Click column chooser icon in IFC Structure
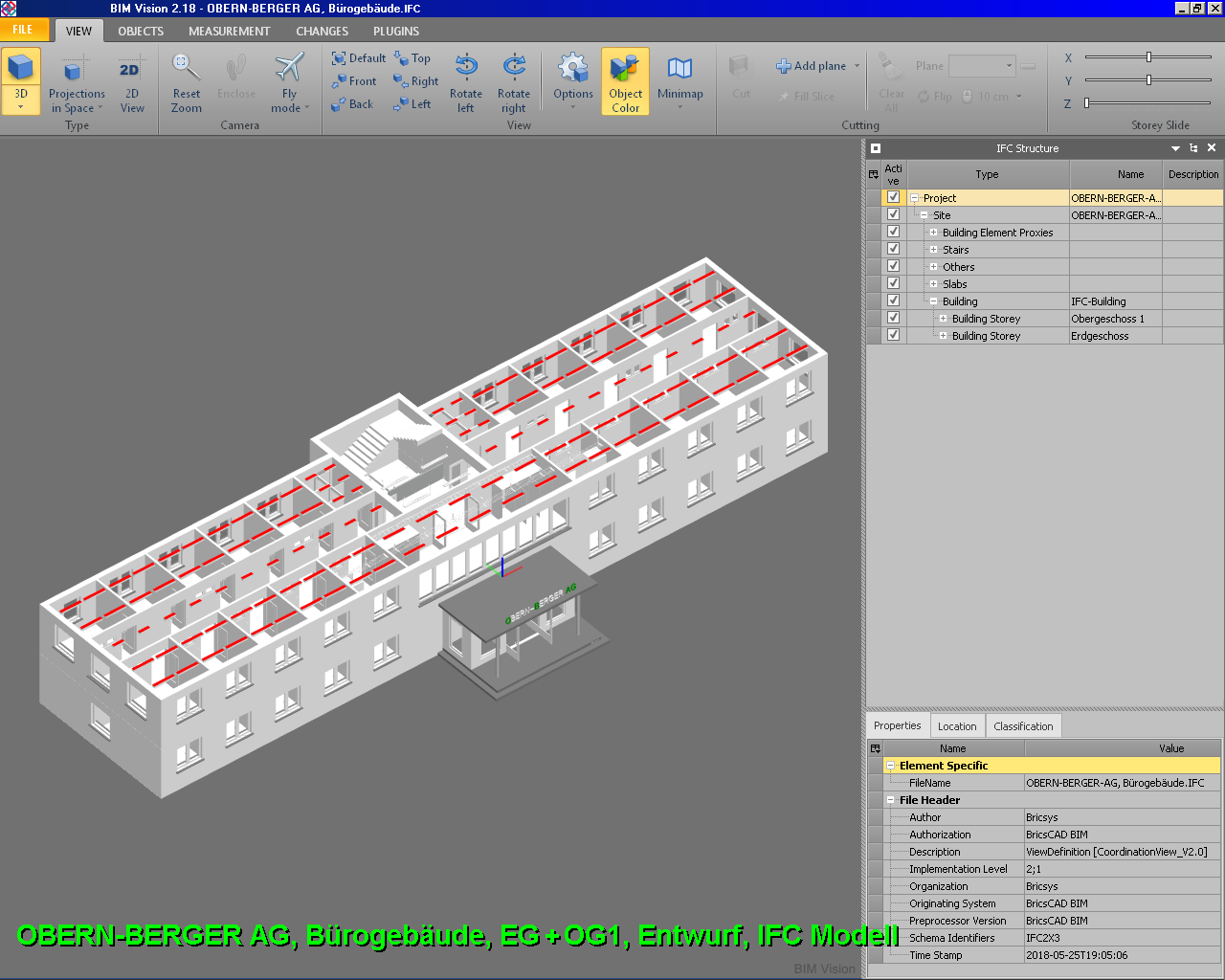The image size is (1225, 980). click(x=874, y=174)
